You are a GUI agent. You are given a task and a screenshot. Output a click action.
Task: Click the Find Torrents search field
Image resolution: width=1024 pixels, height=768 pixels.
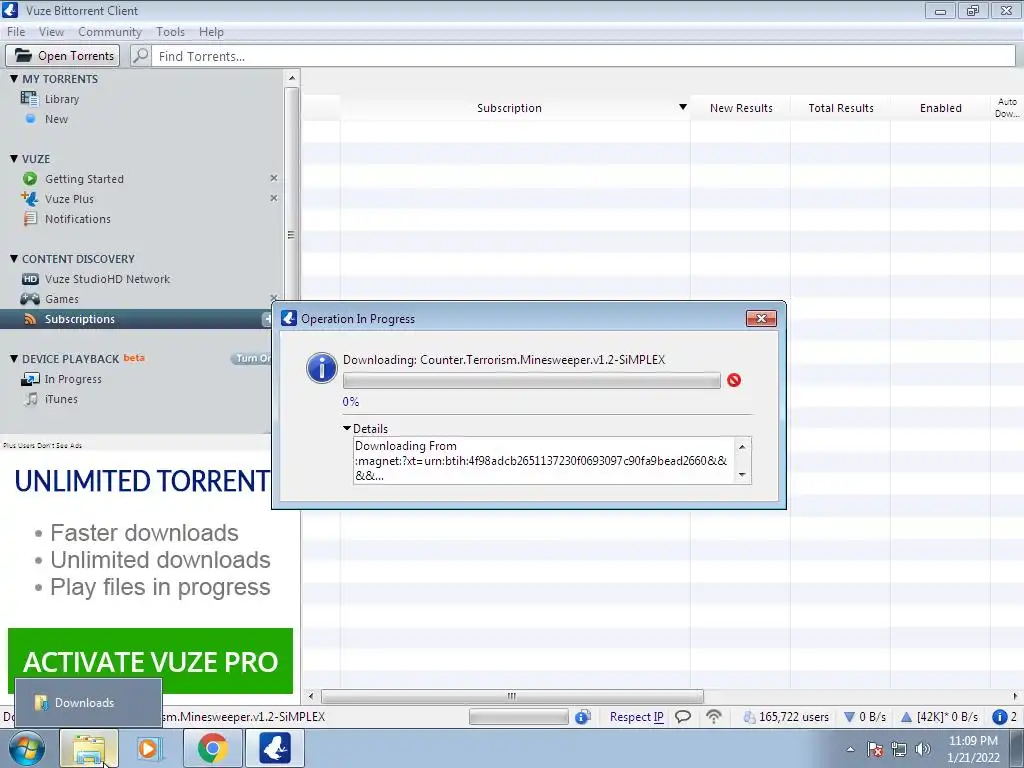pos(583,56)
